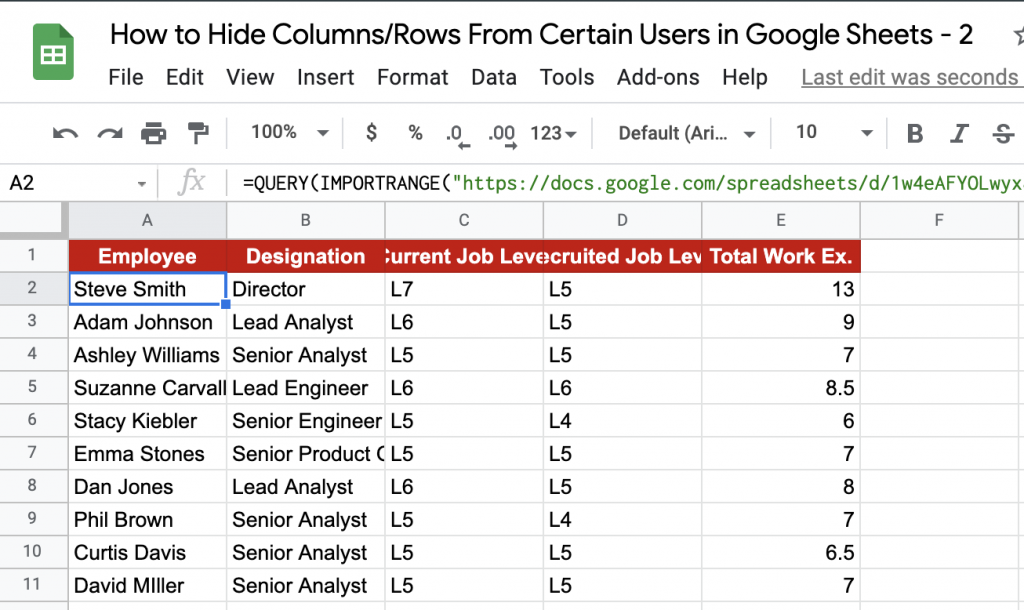Click the 'Last edit was seconds' link
The image size is (1024, 610).
point(909,77)
